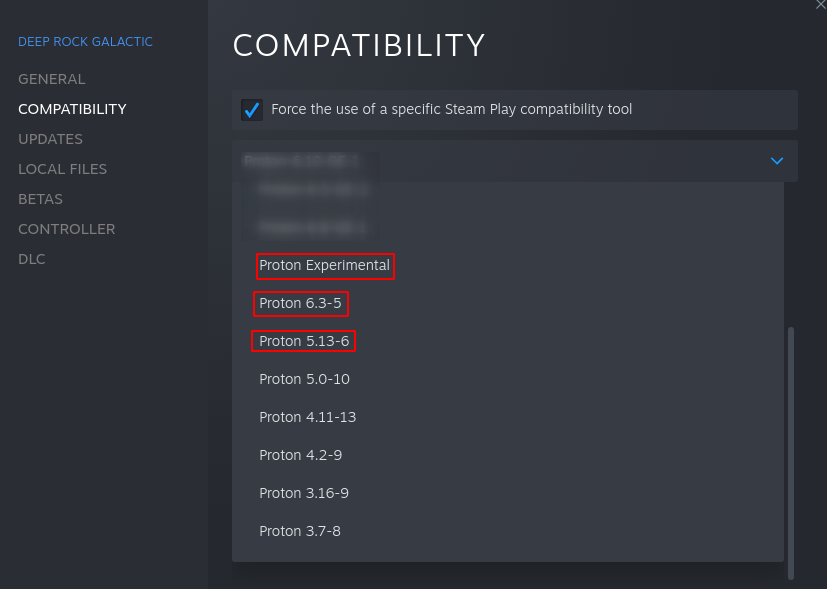Select Proton 5.0-10 entry

click(x=304, y=380)
